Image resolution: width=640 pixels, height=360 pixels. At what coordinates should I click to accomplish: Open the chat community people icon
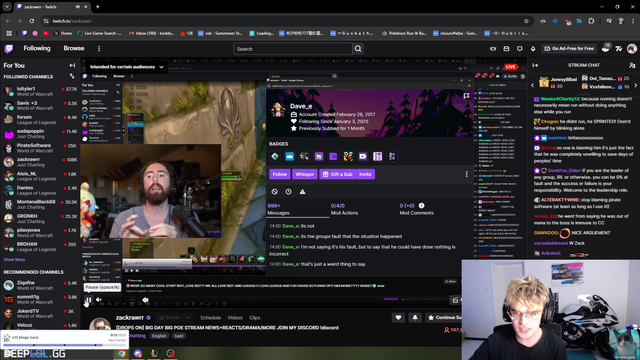[632, 65]
